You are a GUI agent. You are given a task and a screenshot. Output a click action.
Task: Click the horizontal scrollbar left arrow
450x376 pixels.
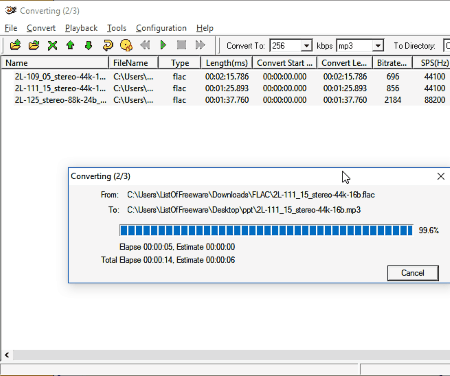point(7,355)
